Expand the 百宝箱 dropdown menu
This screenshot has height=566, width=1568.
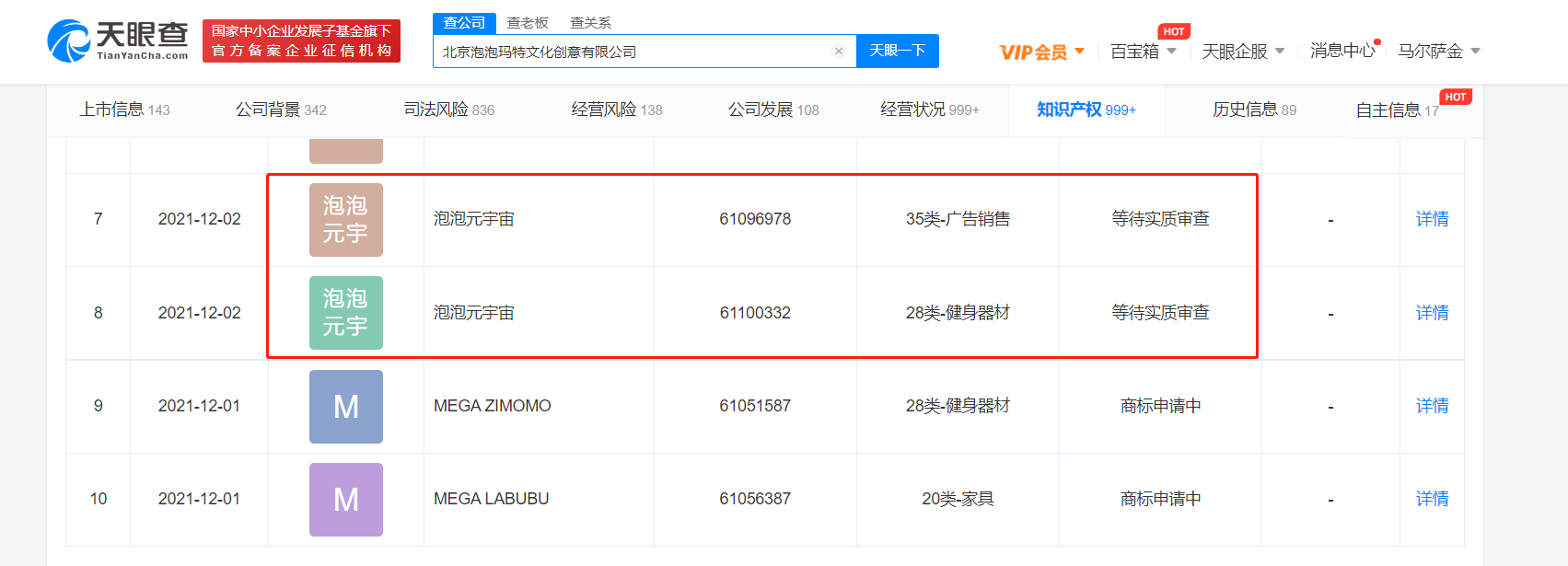(x=1144, y=52)
